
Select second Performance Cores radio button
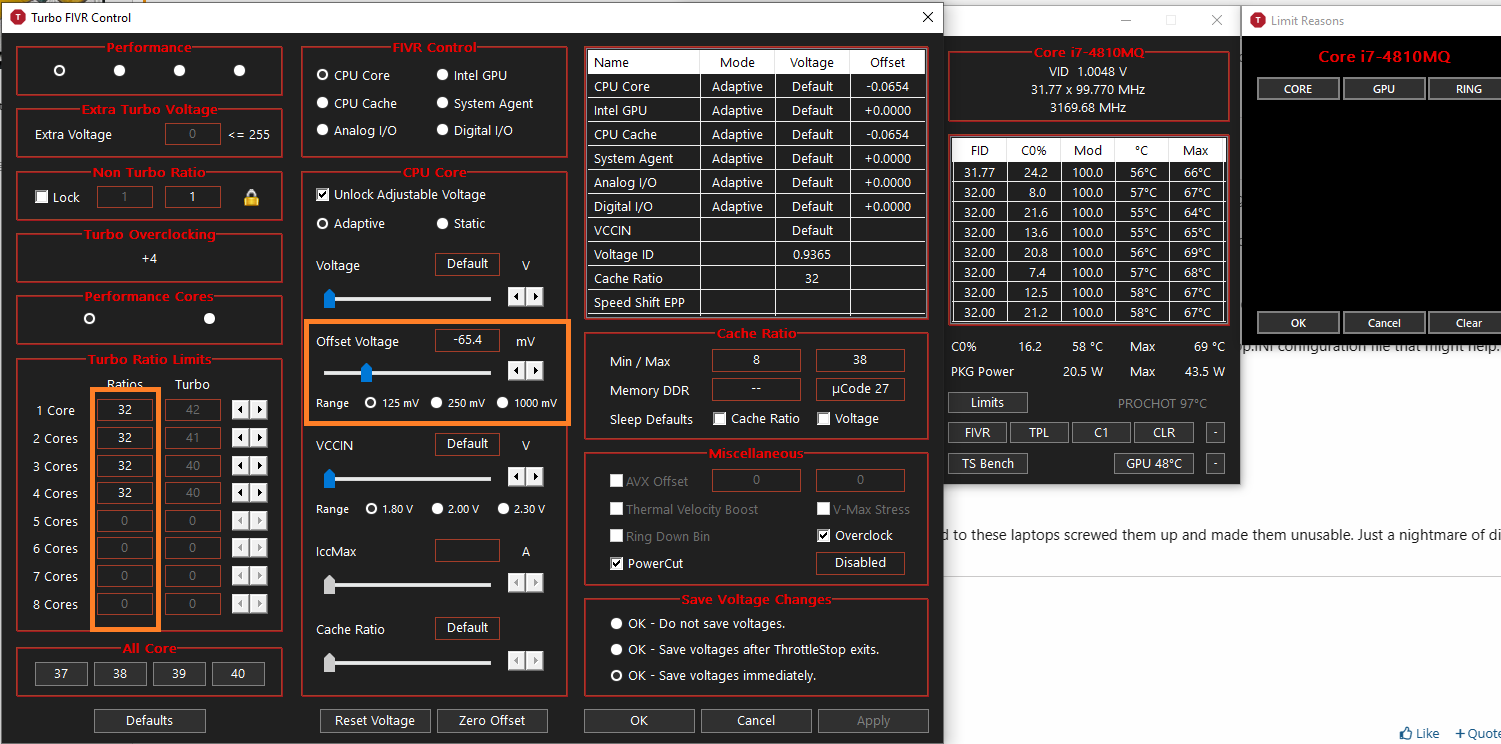209,318
